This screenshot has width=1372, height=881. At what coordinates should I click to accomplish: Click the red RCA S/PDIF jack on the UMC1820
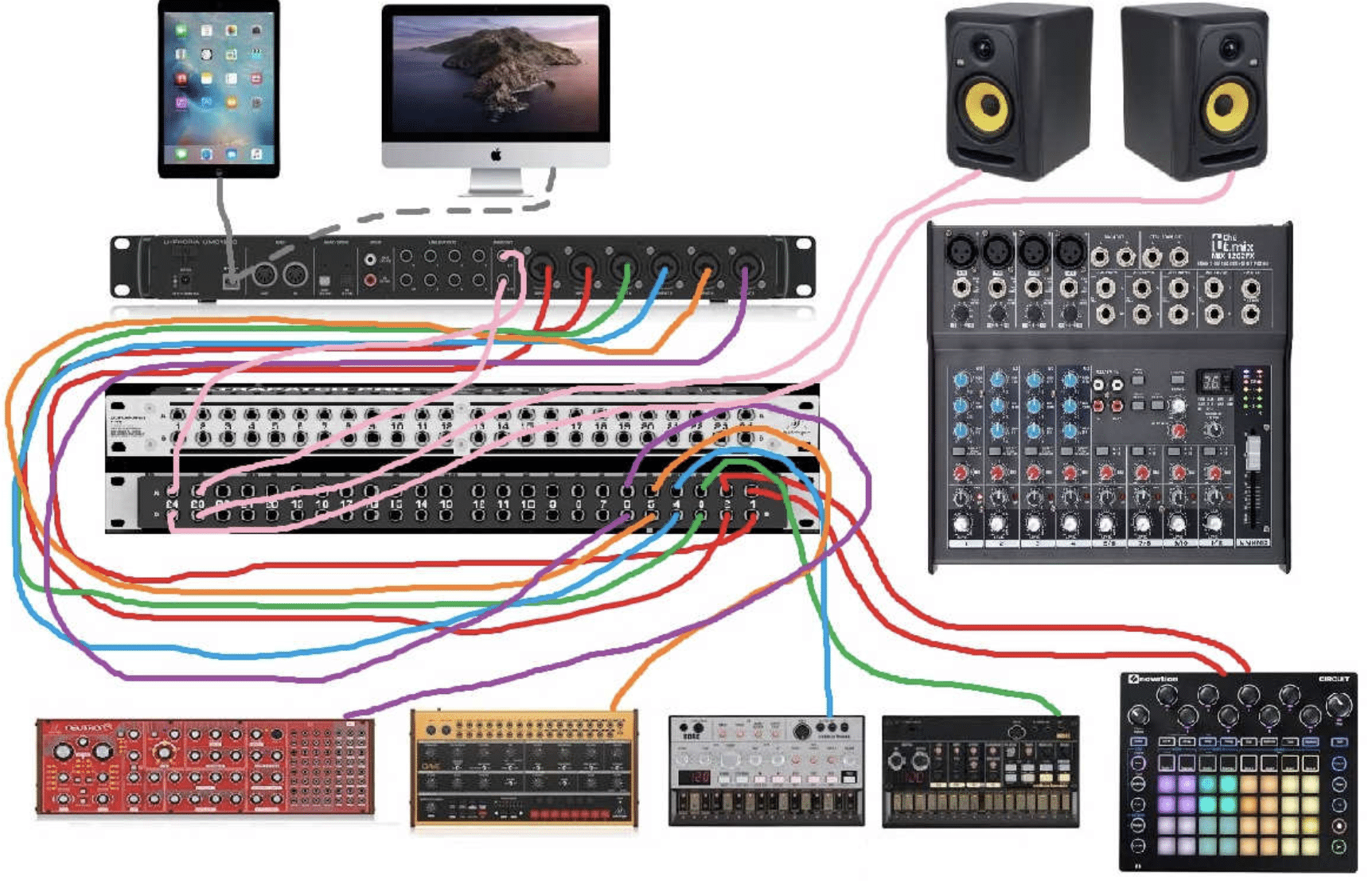point(370,279)
